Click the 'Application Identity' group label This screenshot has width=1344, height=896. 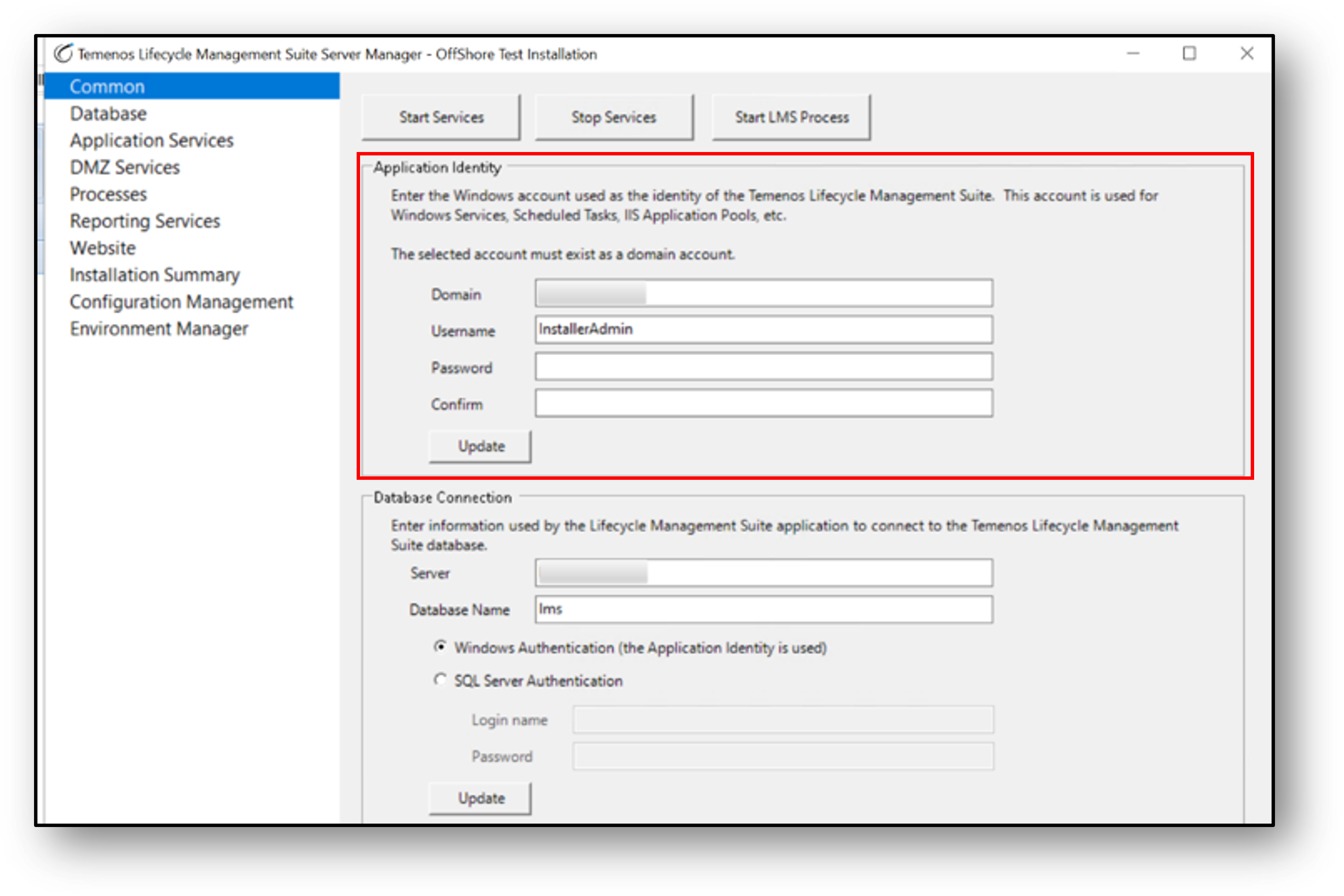coord(437,168)
